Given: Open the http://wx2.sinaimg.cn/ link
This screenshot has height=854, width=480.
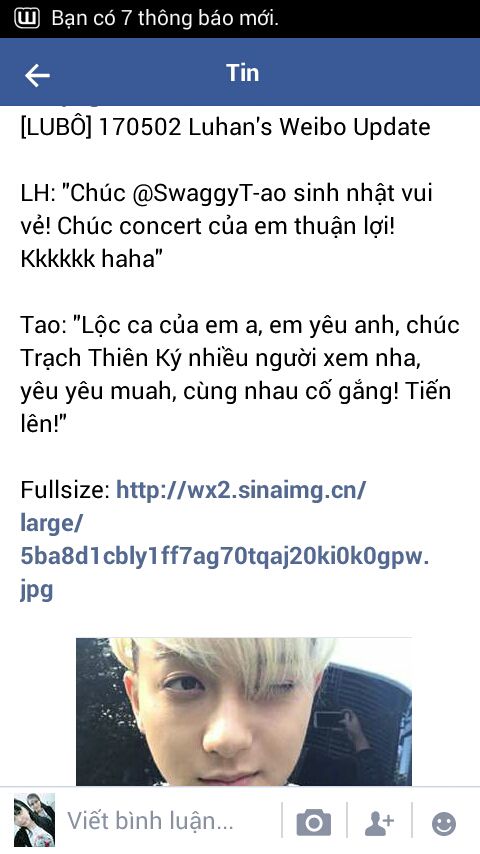Looking at the screenshot, I should 241,490.
